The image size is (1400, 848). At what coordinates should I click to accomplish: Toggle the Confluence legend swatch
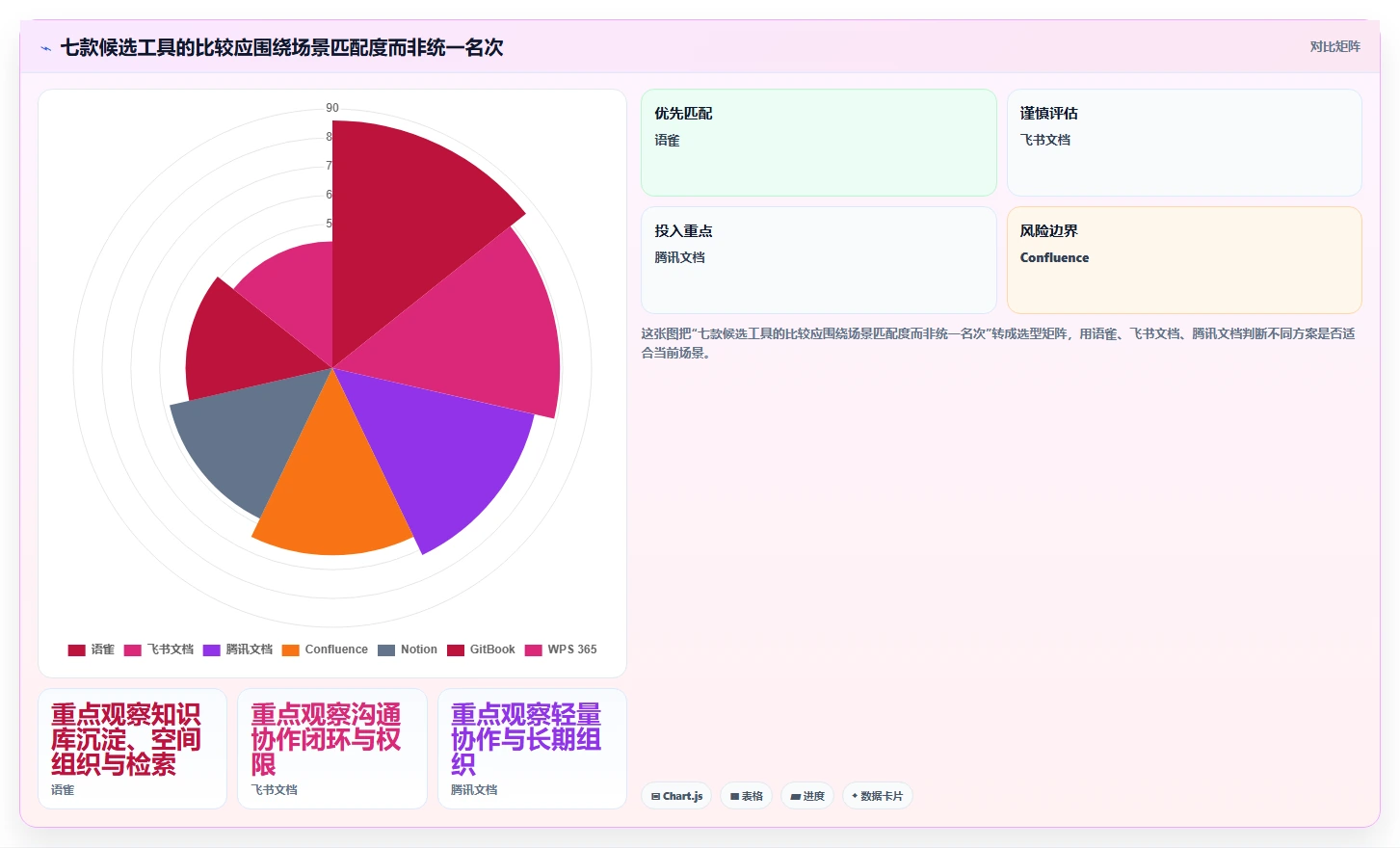click(x=291, y=649)
